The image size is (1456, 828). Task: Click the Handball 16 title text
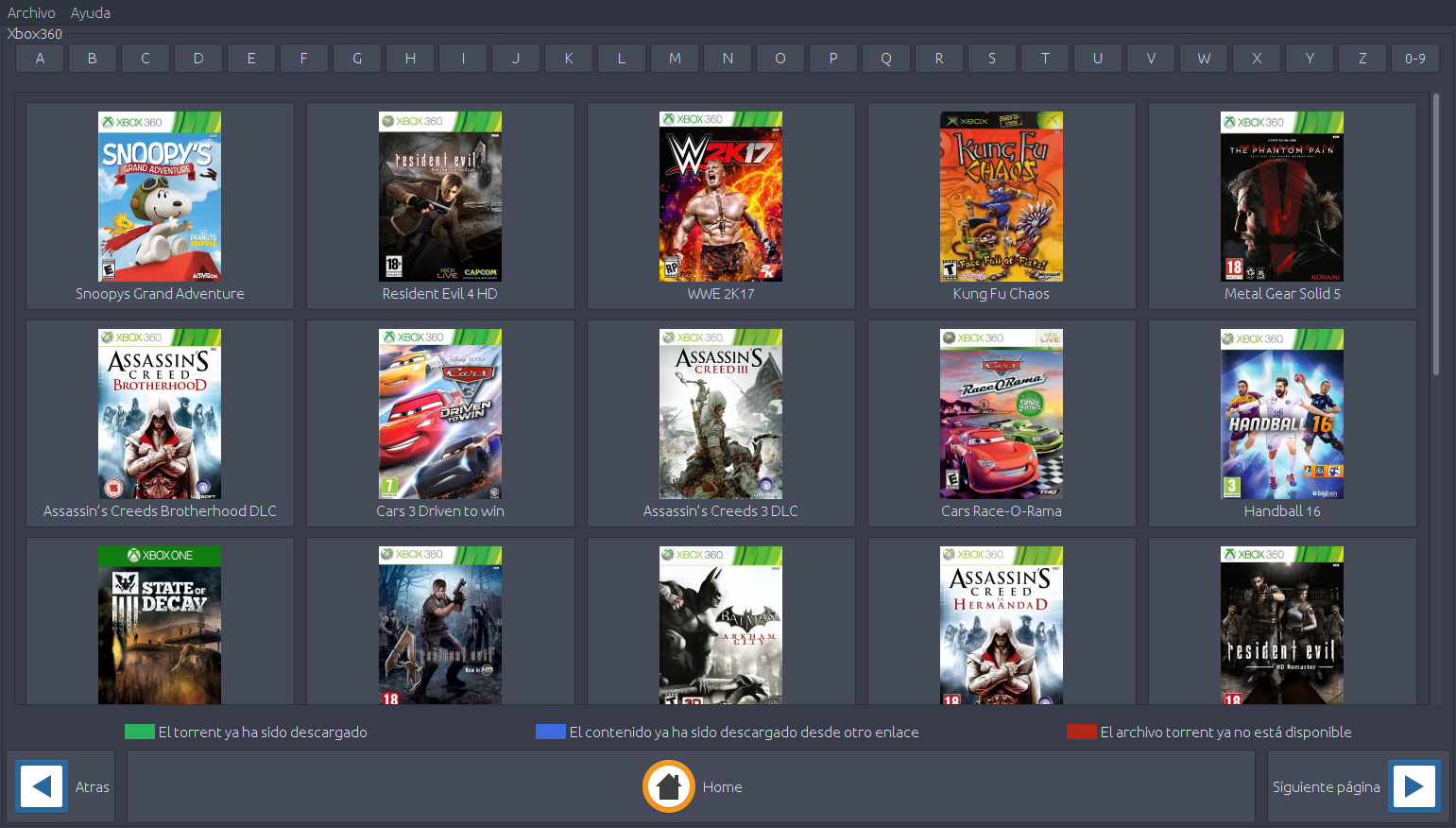click(x=1282, y=511)
